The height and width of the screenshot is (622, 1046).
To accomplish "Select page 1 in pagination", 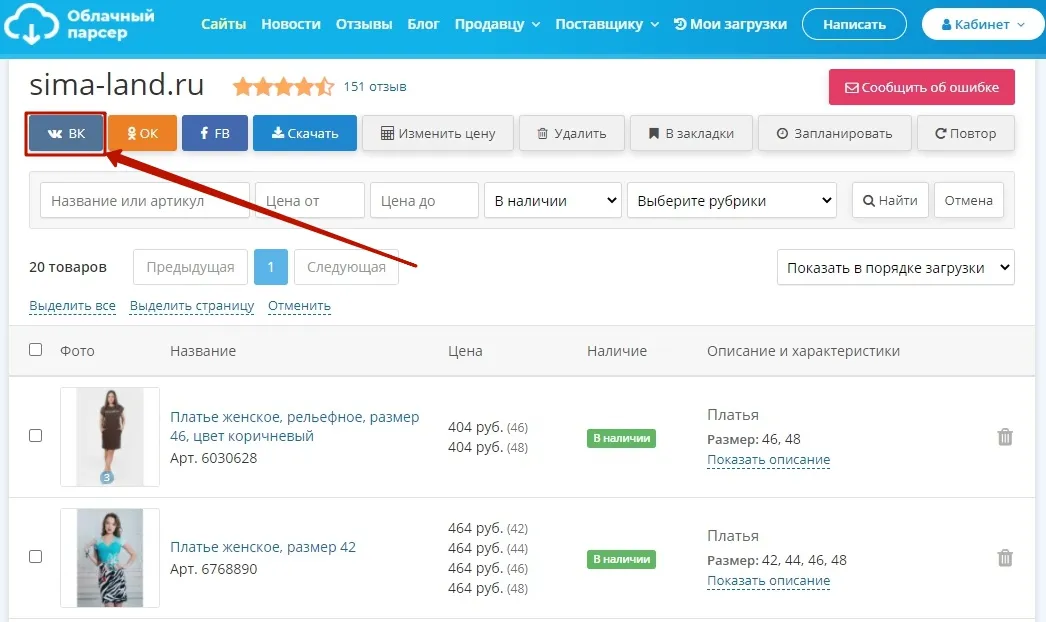I will click(x=271, y=267).
